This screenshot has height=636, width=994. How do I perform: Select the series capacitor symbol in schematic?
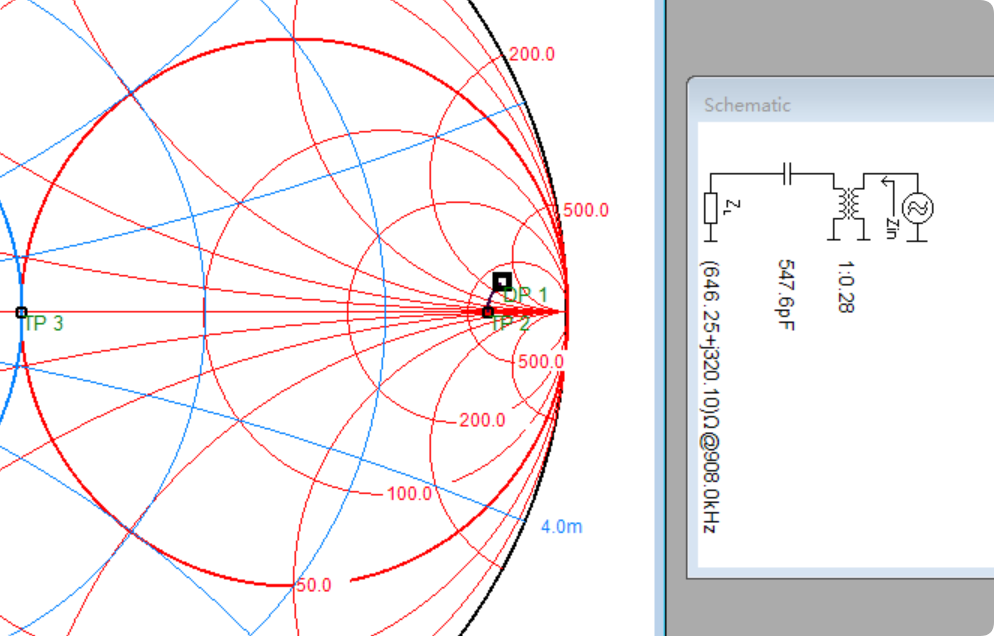click(x=787, y=174)
